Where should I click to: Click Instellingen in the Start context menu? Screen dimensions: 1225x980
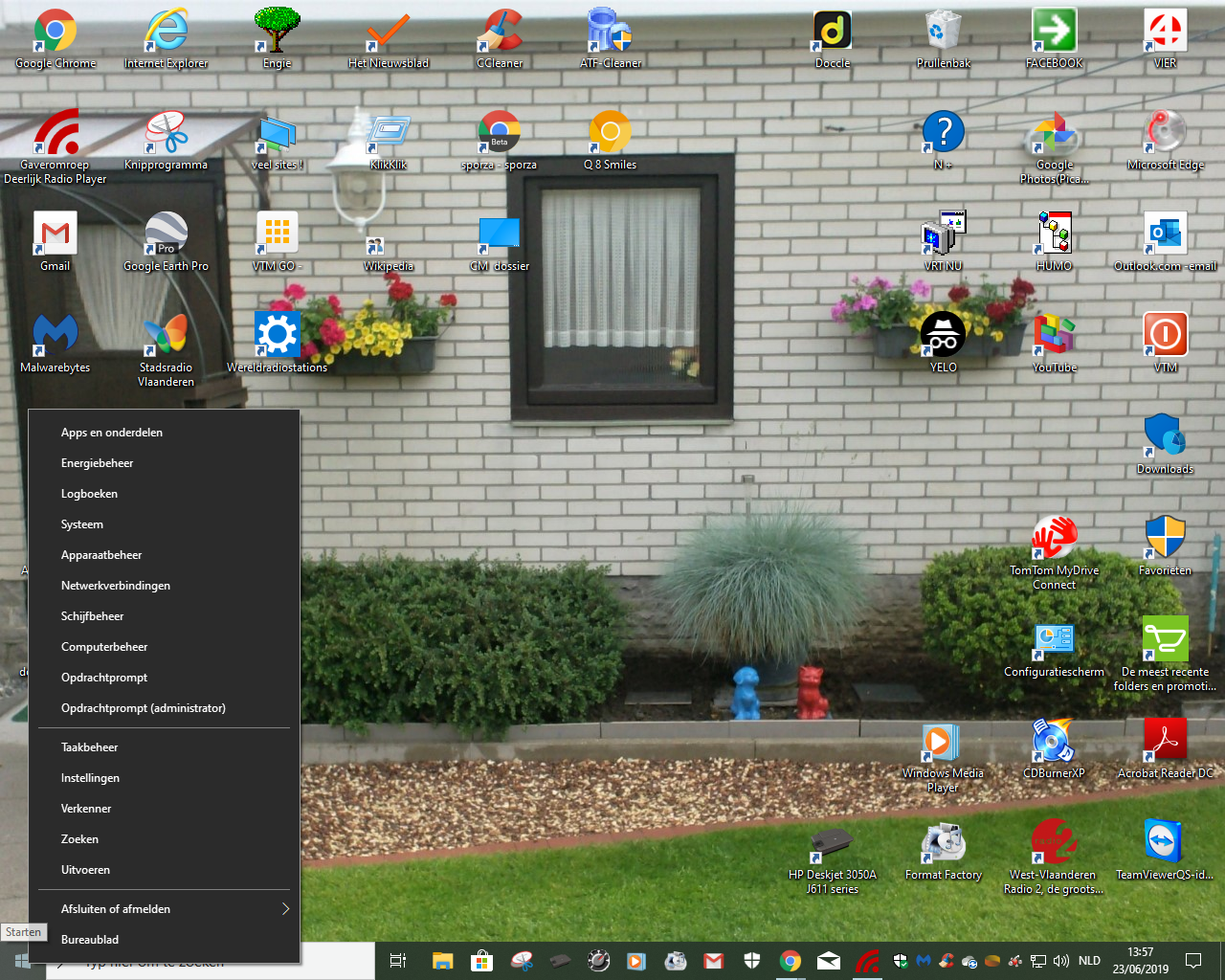click(x=90, y=778)
